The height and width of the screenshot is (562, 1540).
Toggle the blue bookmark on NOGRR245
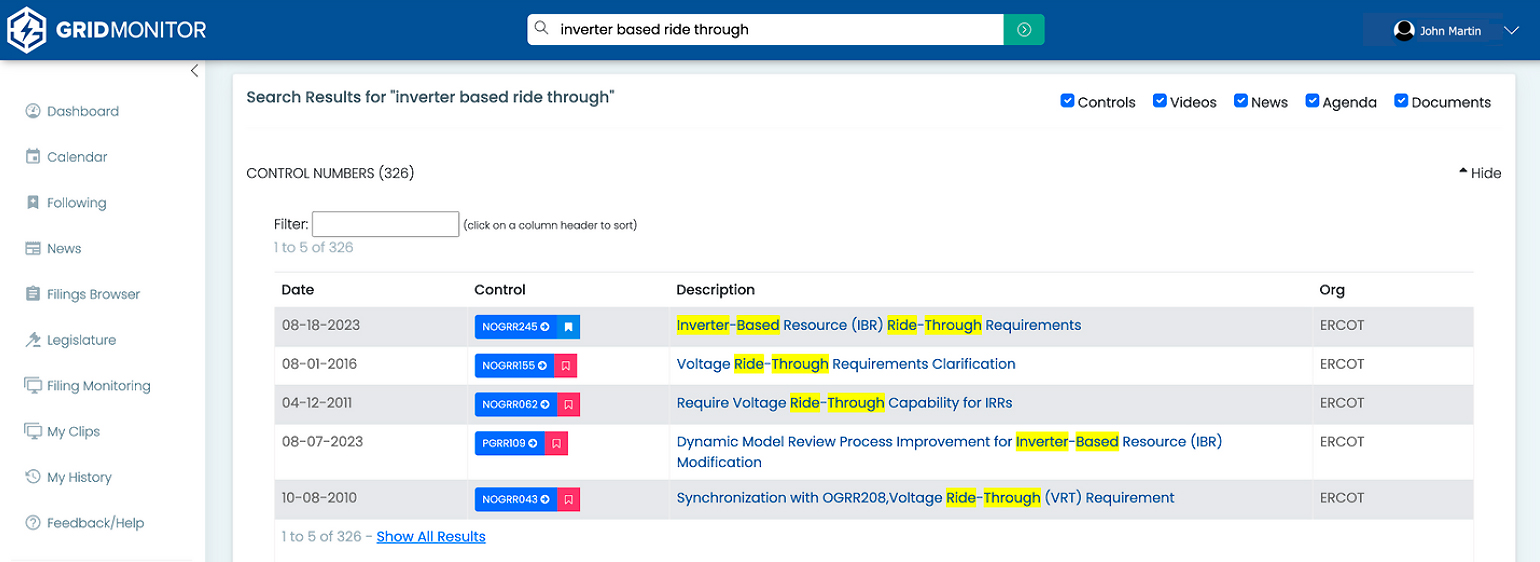(x=568, y=327)
